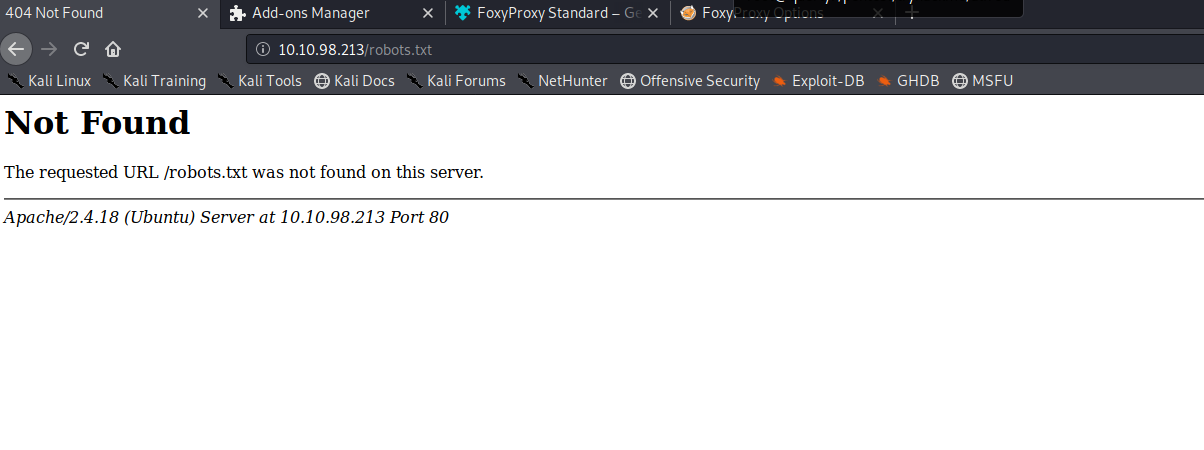This screenshot has width=1204, height=450.
Task: Open the Kali Training bookmark
Action: point(154,81)
